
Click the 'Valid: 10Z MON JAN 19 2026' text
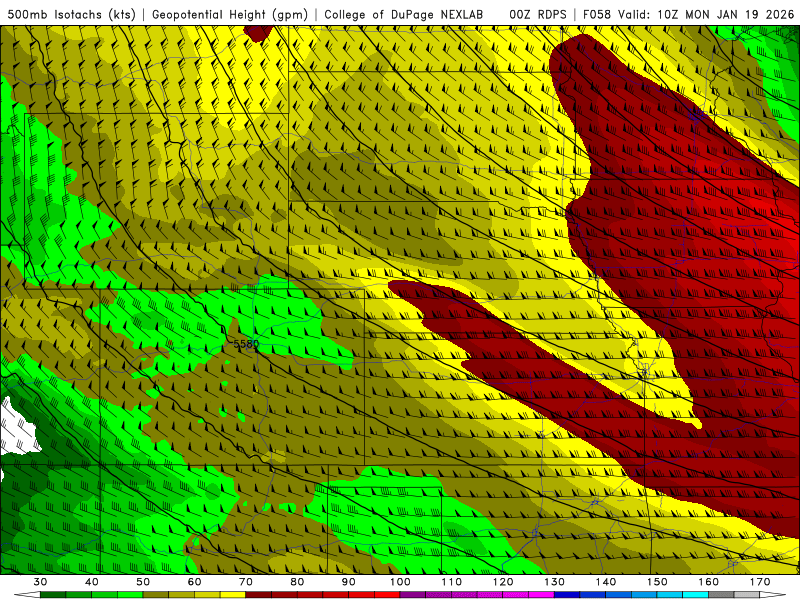[706, 14]
